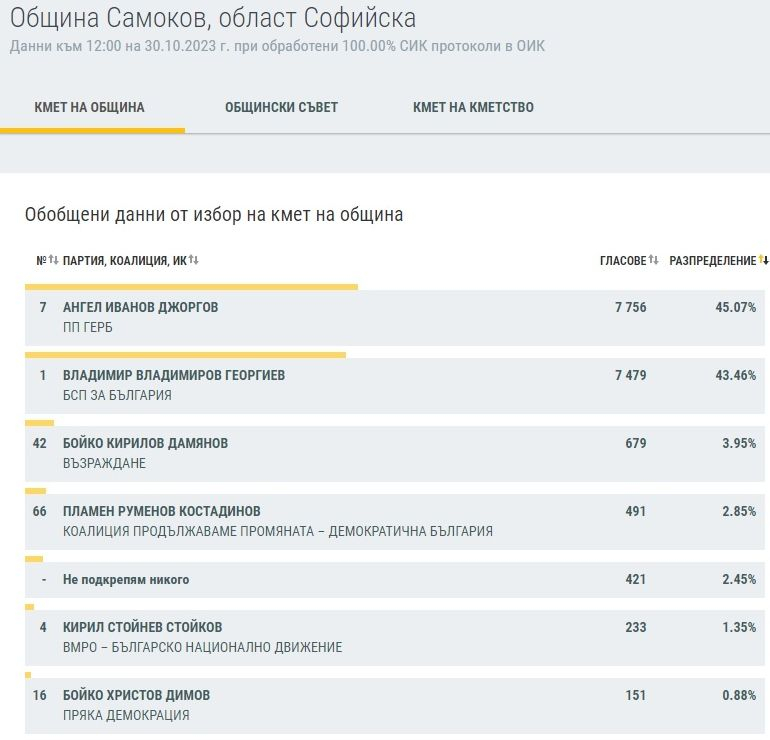
Task: Click the ПРЯКА ДЕМОКРАЦИЯ party label
Action: (126, 715)
